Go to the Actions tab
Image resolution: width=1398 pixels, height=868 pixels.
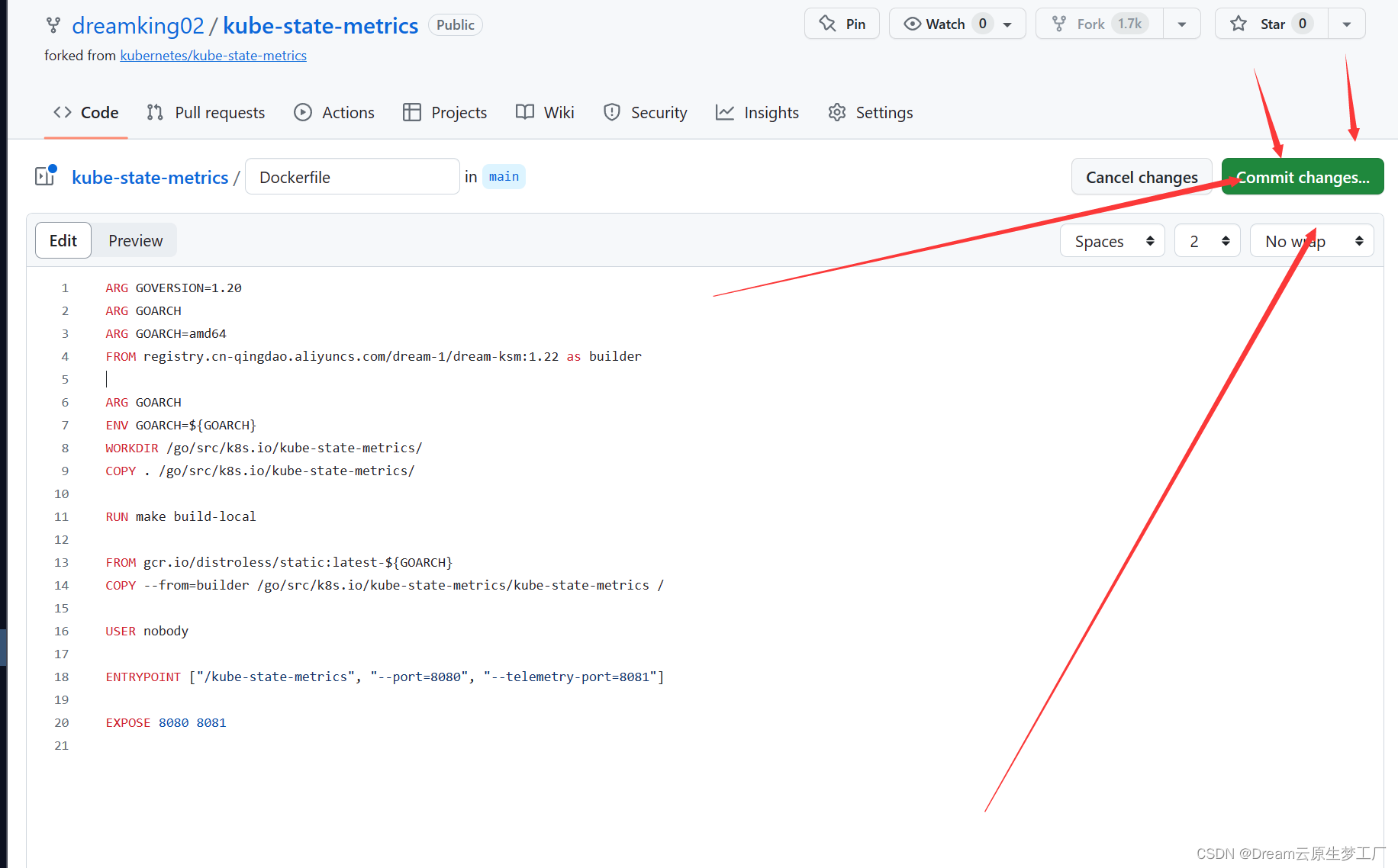334,112
